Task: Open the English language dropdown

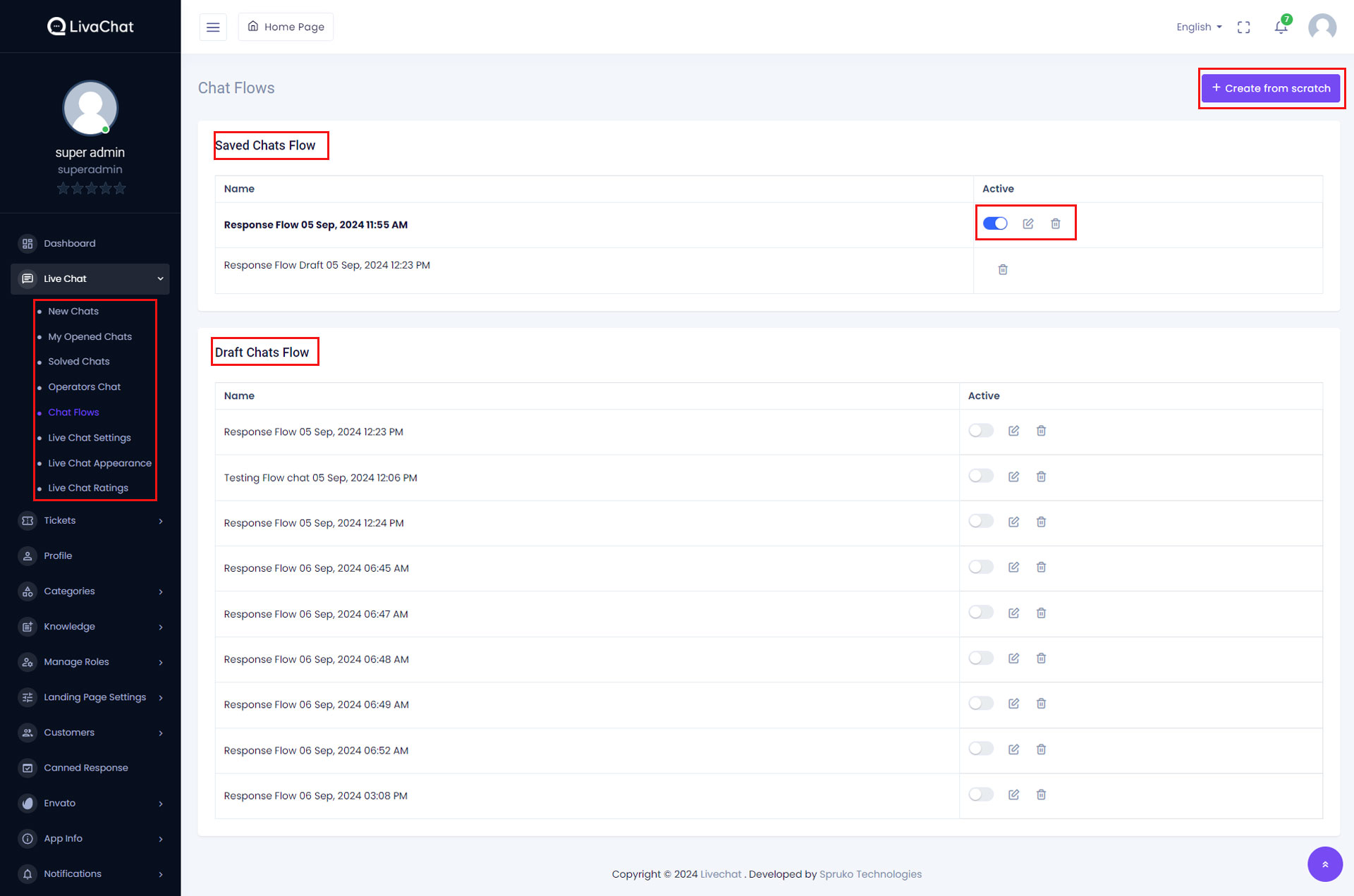Action: pyautogui.click(x=1198, y=27)
